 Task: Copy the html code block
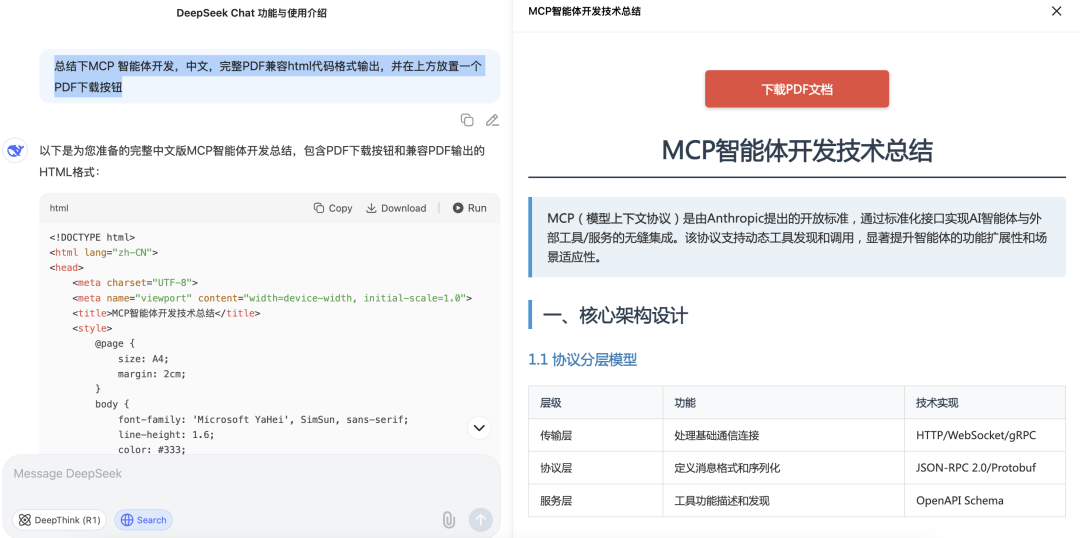click(333, 208)
